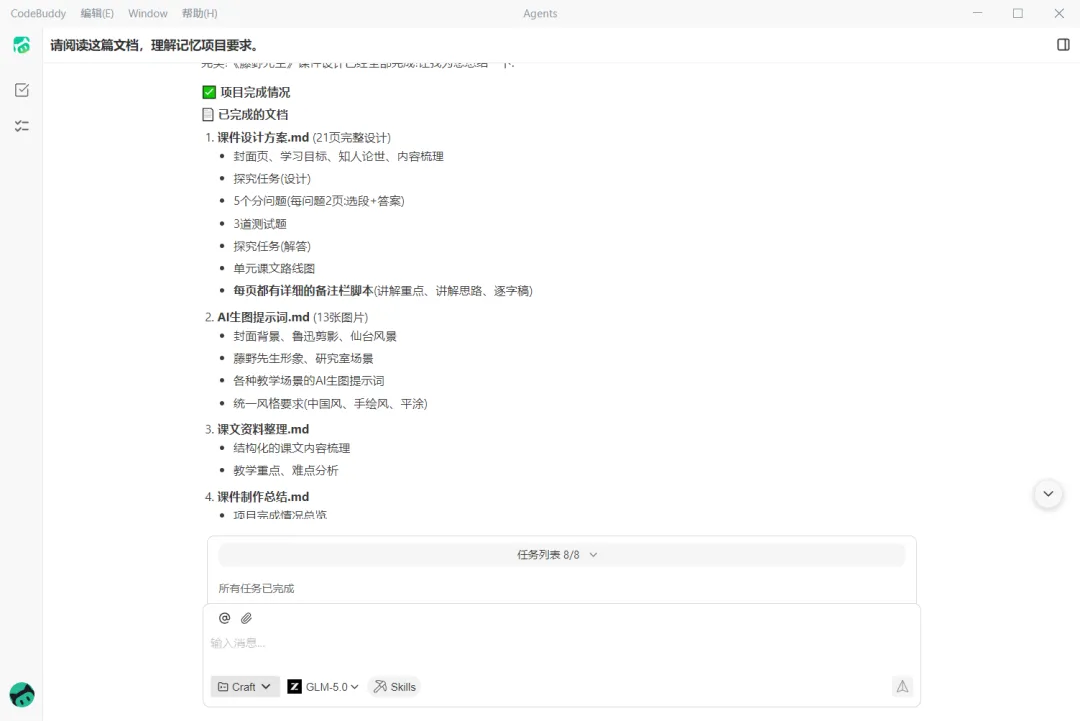Click the conversation title 请阅读这篇文档
Image resolution: width=1080 pixels, height=721 pixels.
point(154,45)
